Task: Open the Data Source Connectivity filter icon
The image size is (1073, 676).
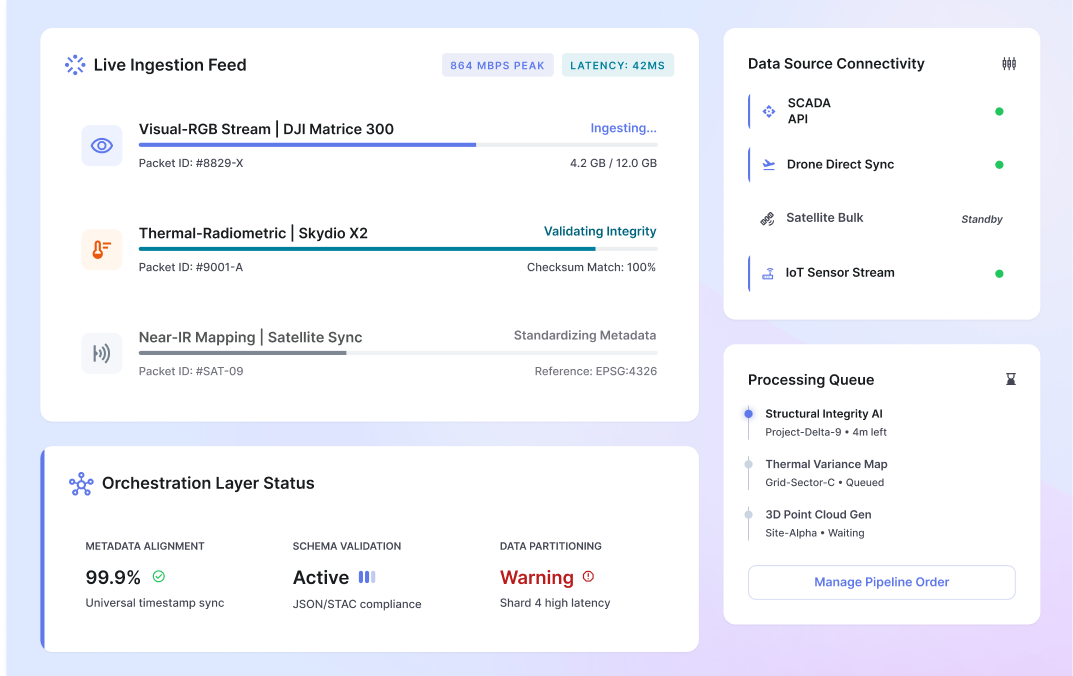Action: pos(1008,62)
